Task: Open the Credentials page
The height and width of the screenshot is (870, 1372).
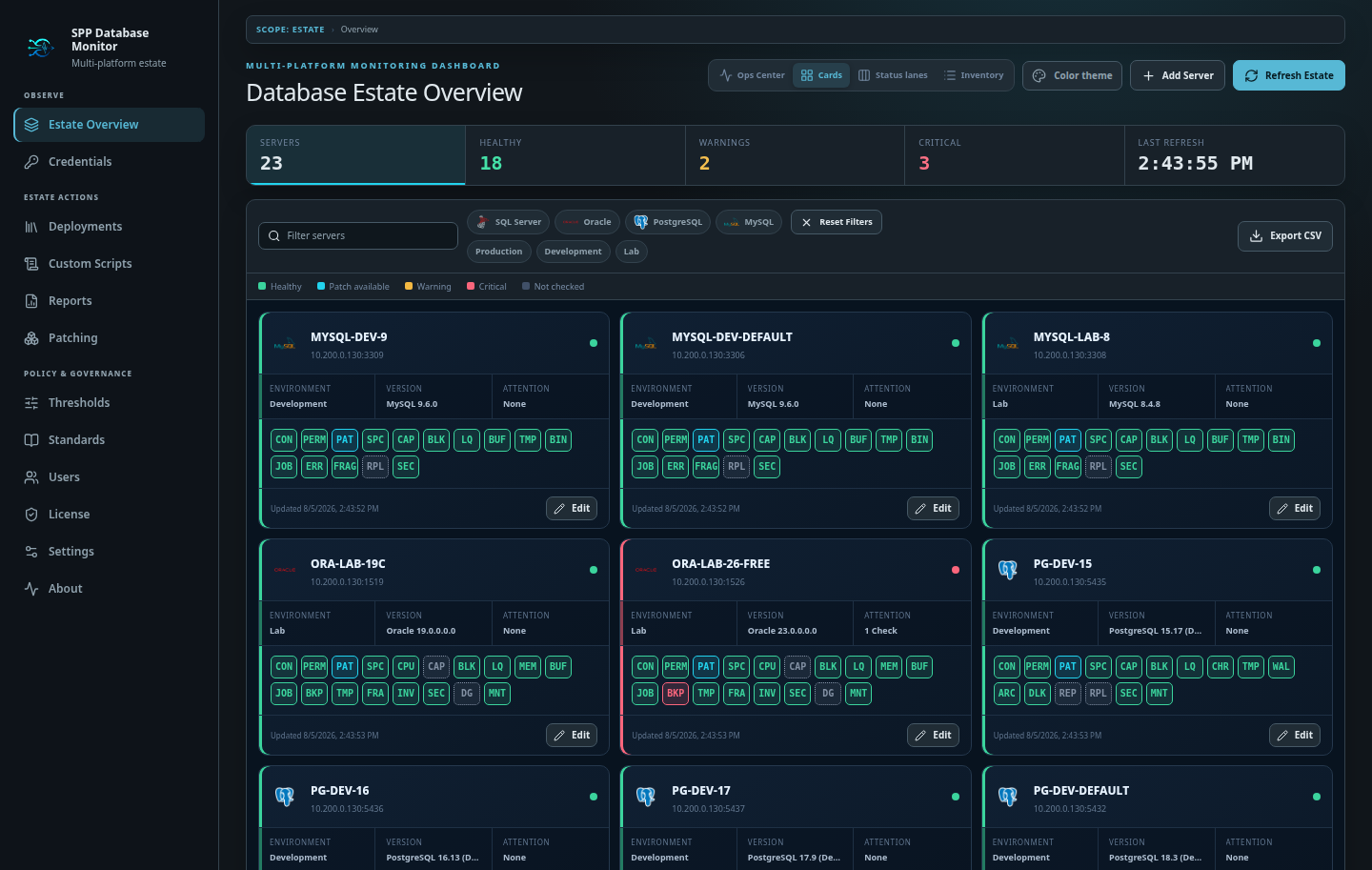Action: click(x=110, y=162)
